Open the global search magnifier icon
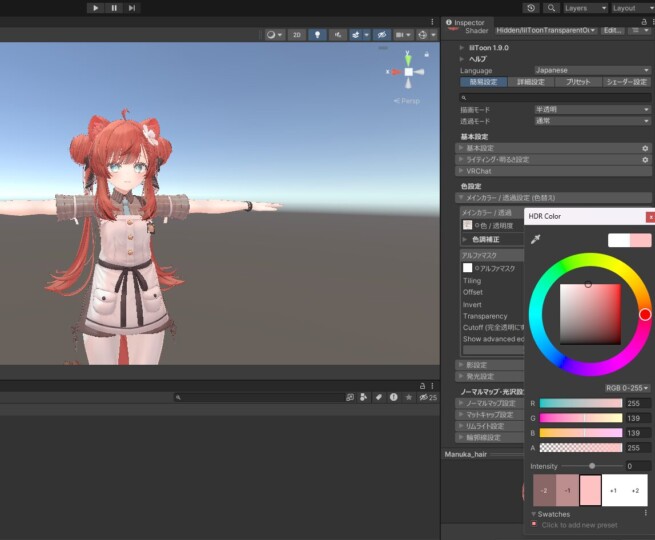655x540 pixels. click(551, 8)
